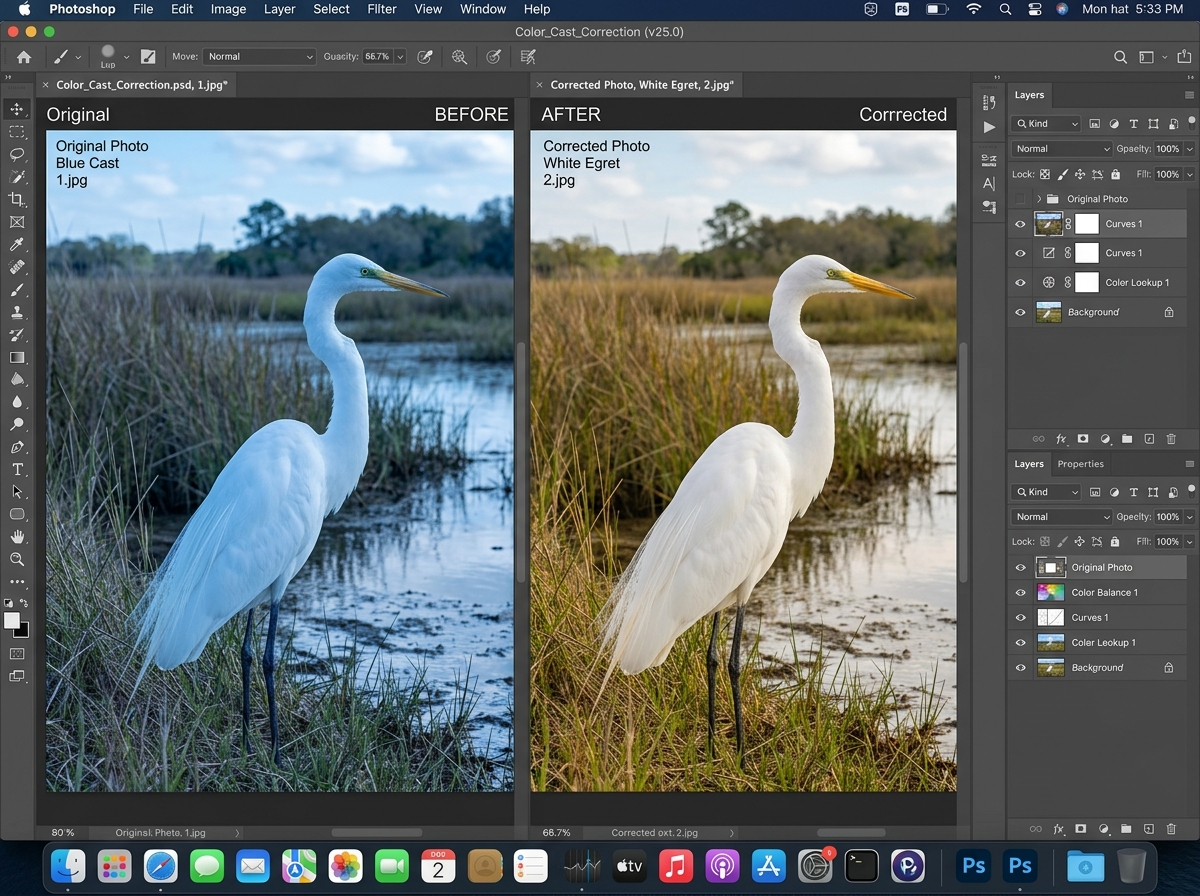The width and height of the screenshot is (1200, 896).
Task: Select the Horizontal Type tool
Action: click(x=16, y=469)
